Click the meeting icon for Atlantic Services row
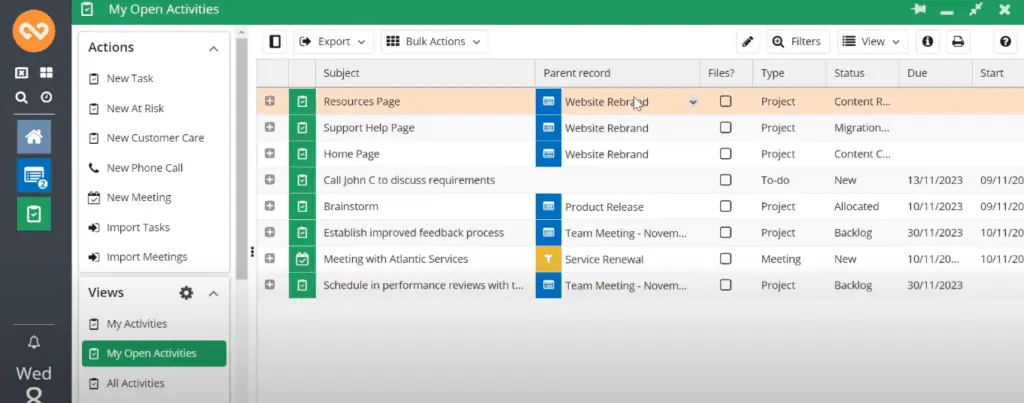This screenshot has height=403, width=1024. 302,259
